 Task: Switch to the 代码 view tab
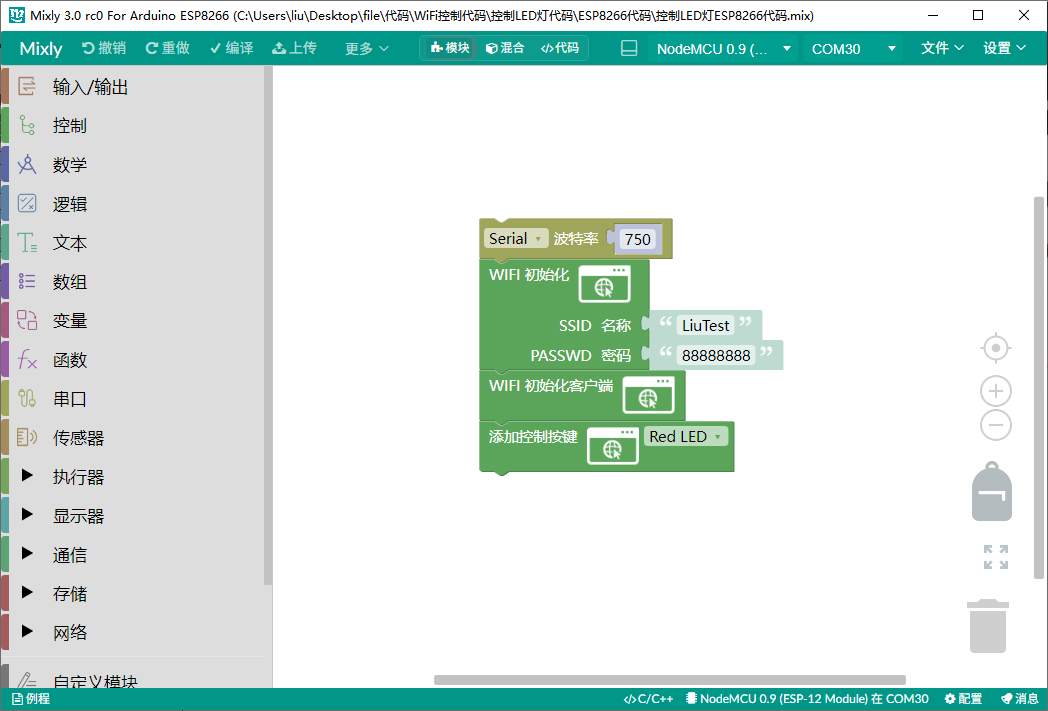pos(560,47)
